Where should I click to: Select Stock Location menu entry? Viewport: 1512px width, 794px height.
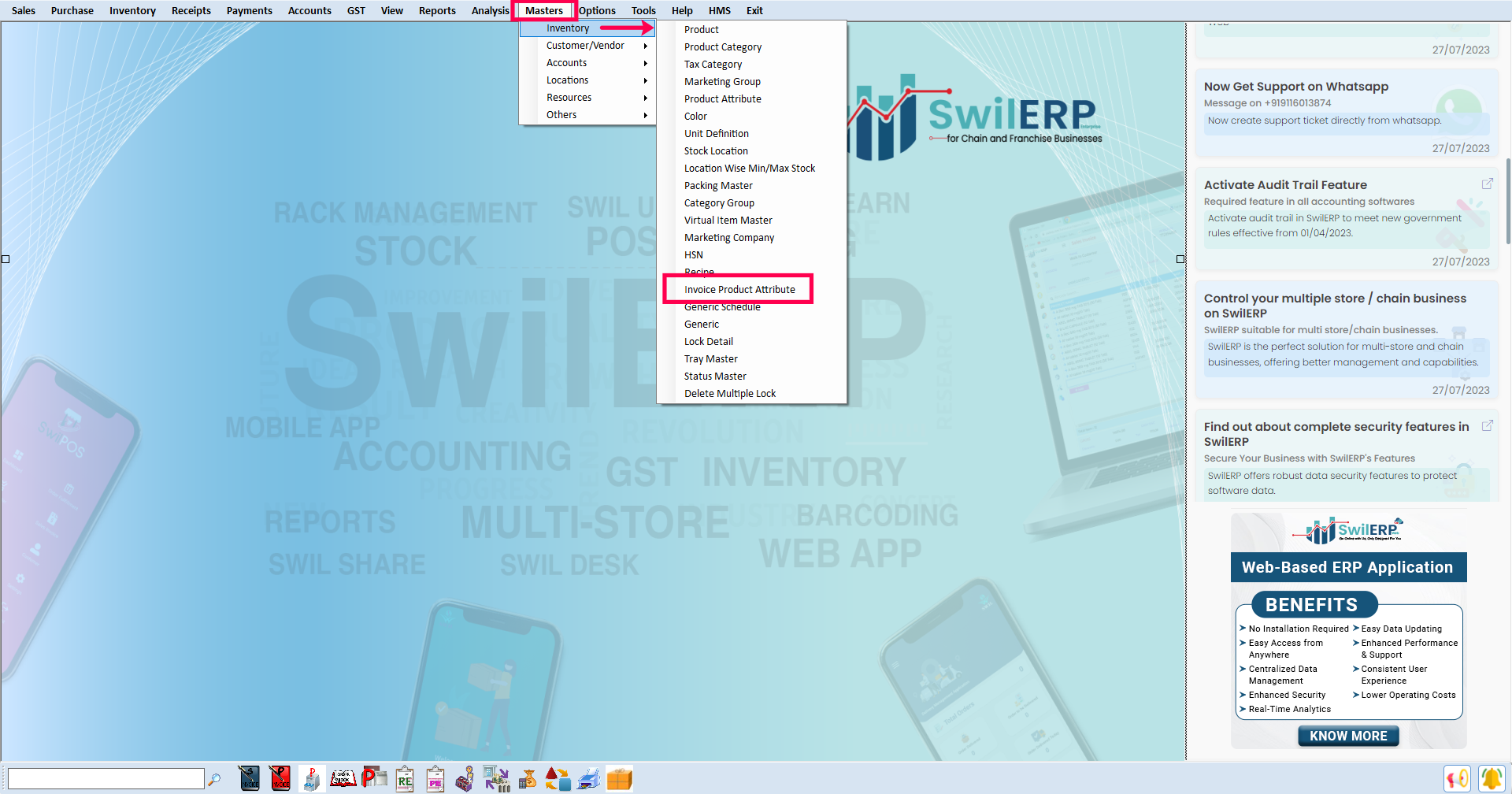pyautogui.click(x=752, y=151)
